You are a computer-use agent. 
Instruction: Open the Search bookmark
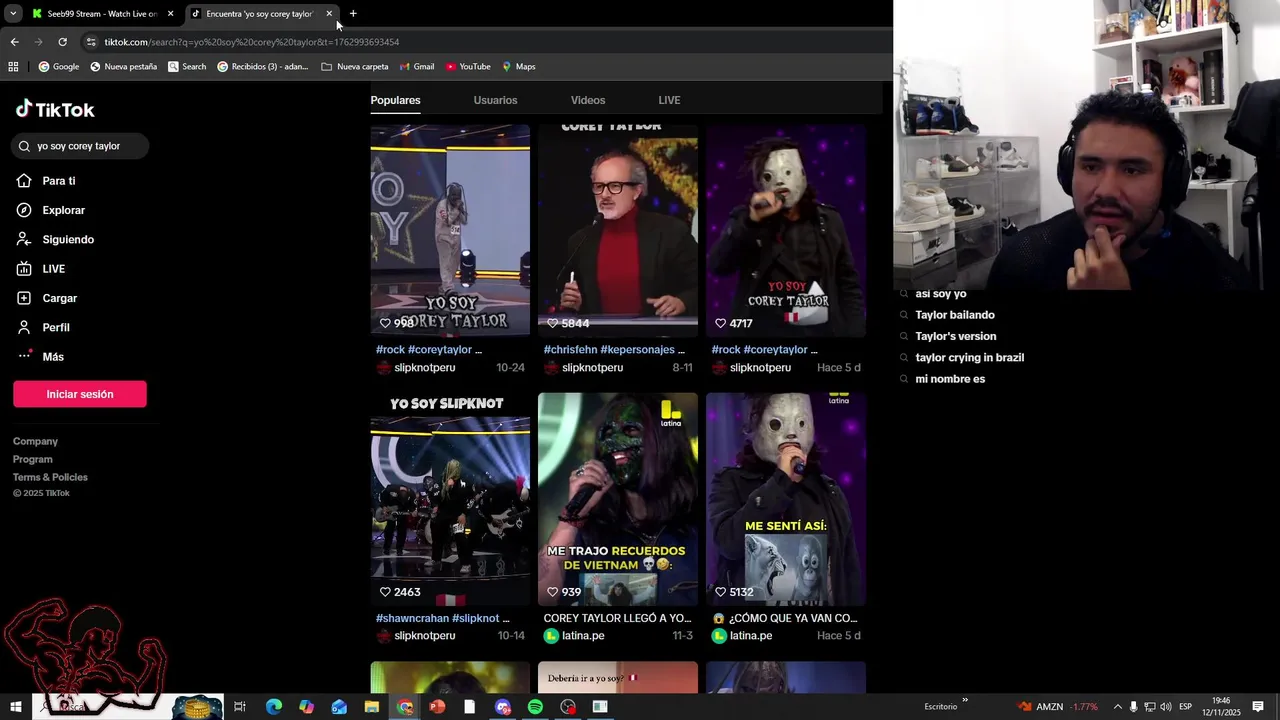[187, 67]
